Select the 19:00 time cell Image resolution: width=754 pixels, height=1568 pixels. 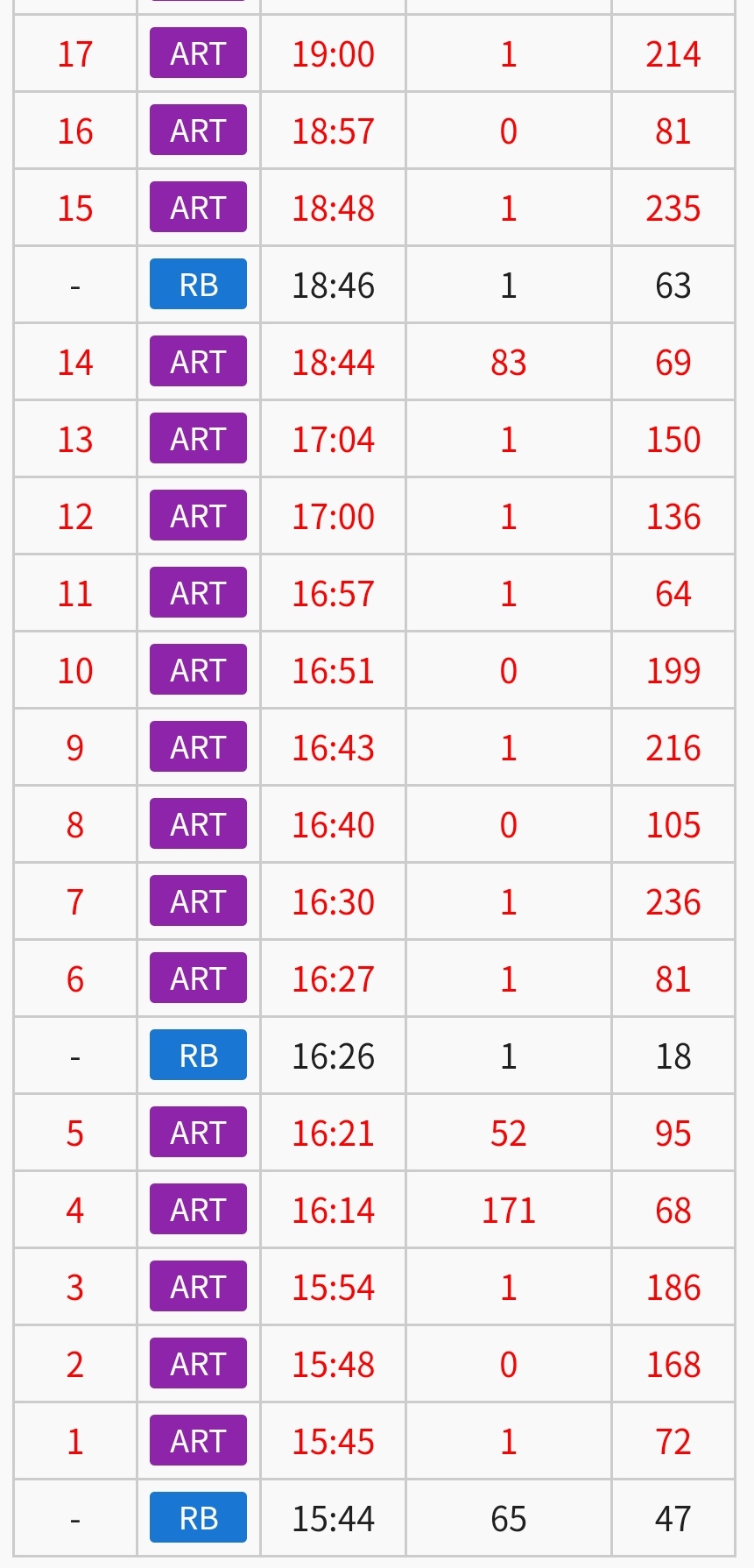[x=333, y=53]
